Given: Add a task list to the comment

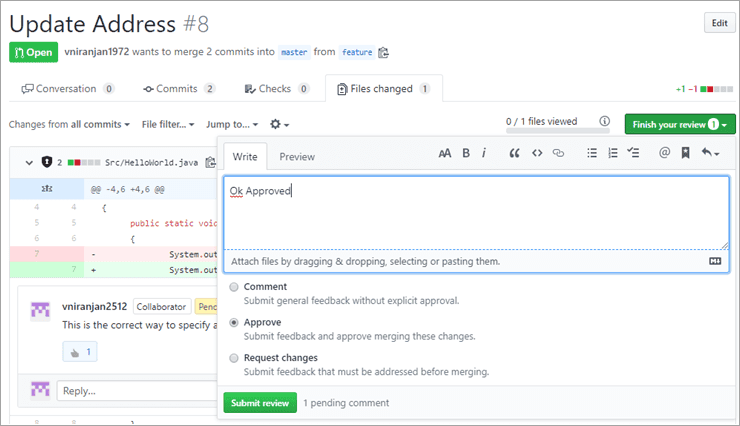Looking at the screenshot, I should click(633, 153).
